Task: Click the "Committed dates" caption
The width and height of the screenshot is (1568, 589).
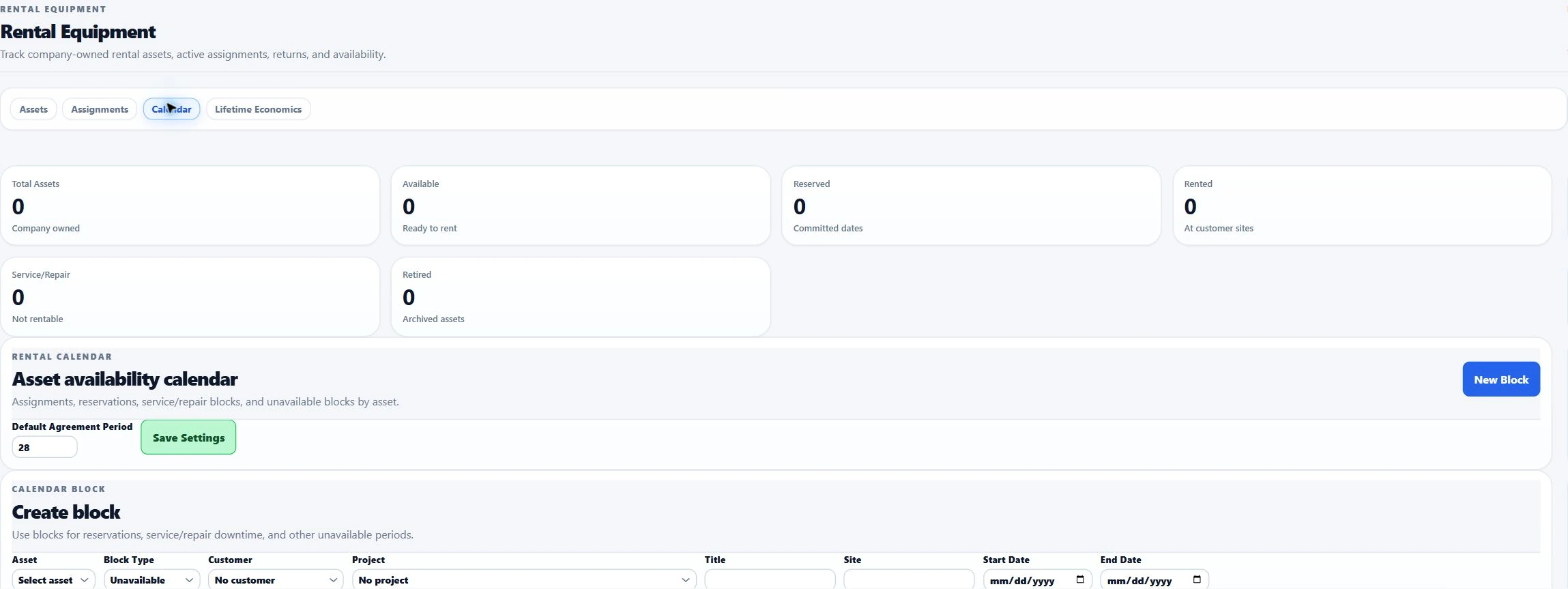Action: pyautogui.click(x=828, y=228)
